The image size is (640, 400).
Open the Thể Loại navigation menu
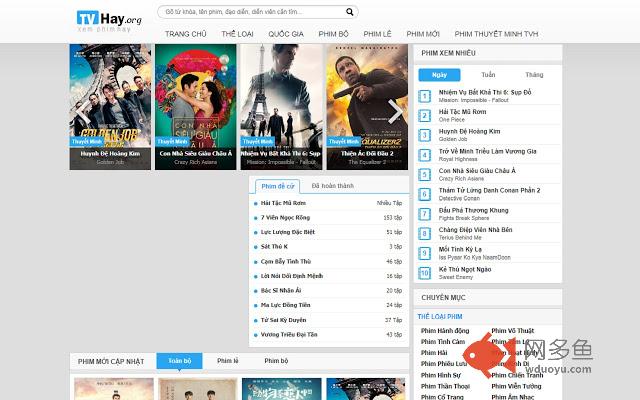click(237, 33)
